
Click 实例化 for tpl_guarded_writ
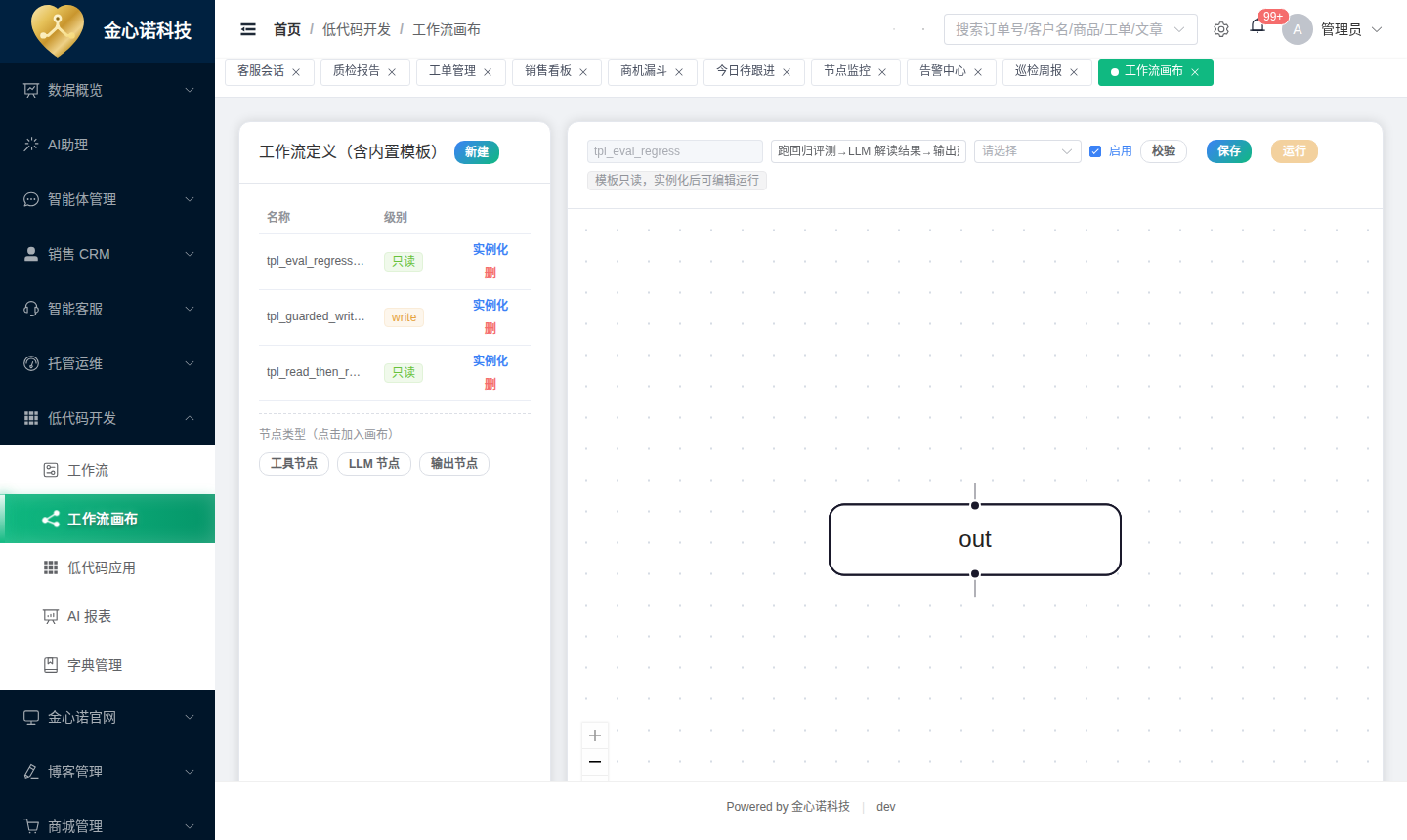(490, 305)
